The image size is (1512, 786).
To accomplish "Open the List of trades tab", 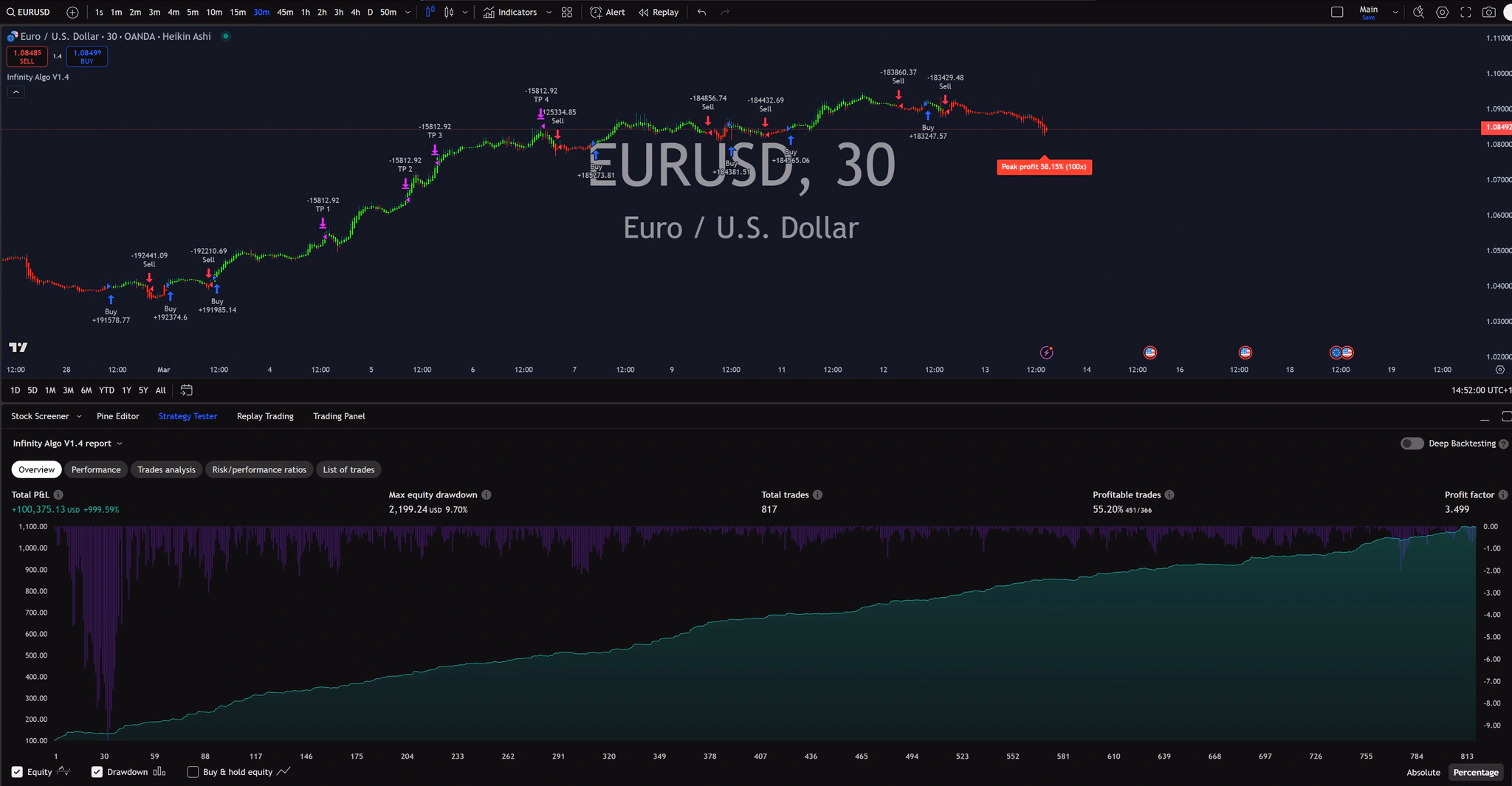I will click(x=348, y=470).
